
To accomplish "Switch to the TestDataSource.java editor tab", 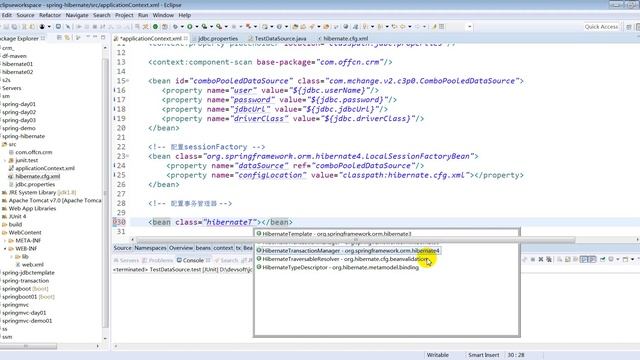I will click(280, 38).
